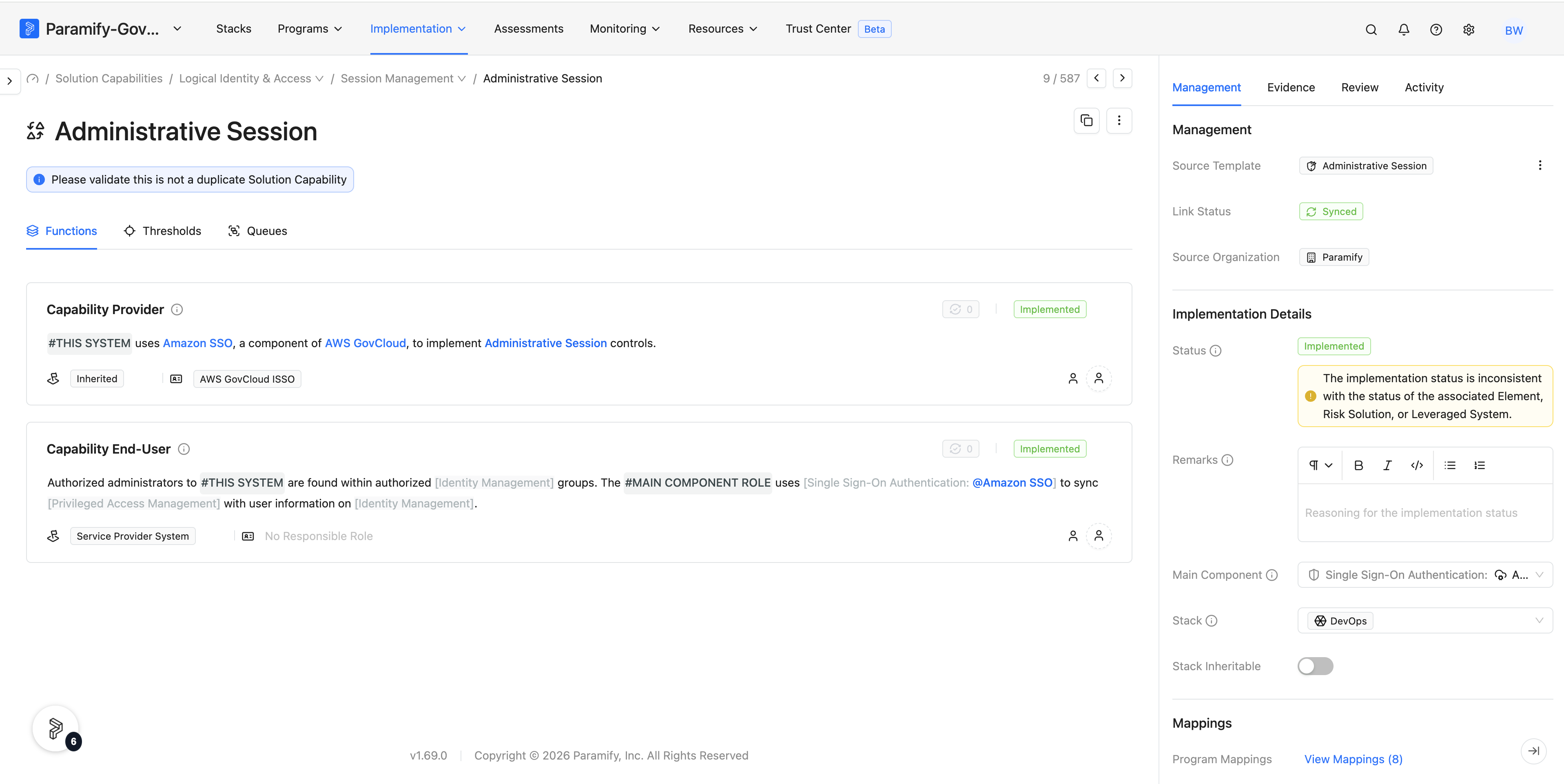Follow Administrative Session link in description
The image size is (1564, 784).
[545, 343]
